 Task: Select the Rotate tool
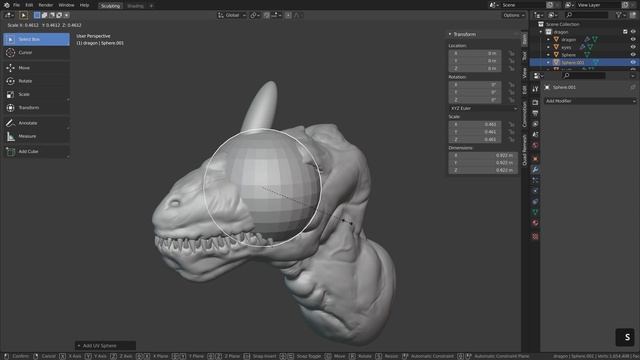tap(36, 81)
